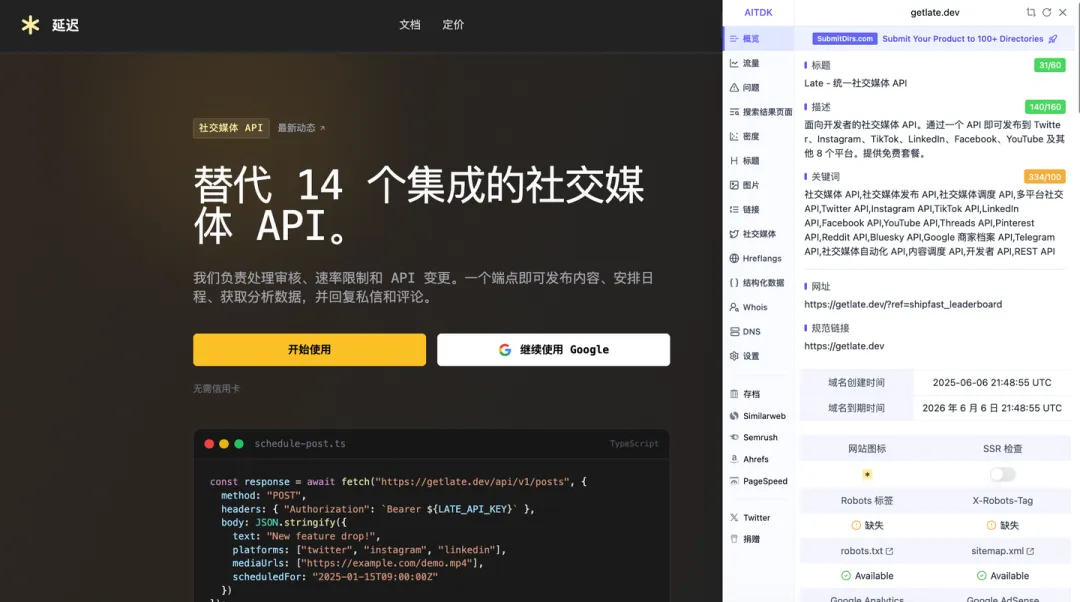
Task: Open the 文档 nav link
Action: pos(410,25)
